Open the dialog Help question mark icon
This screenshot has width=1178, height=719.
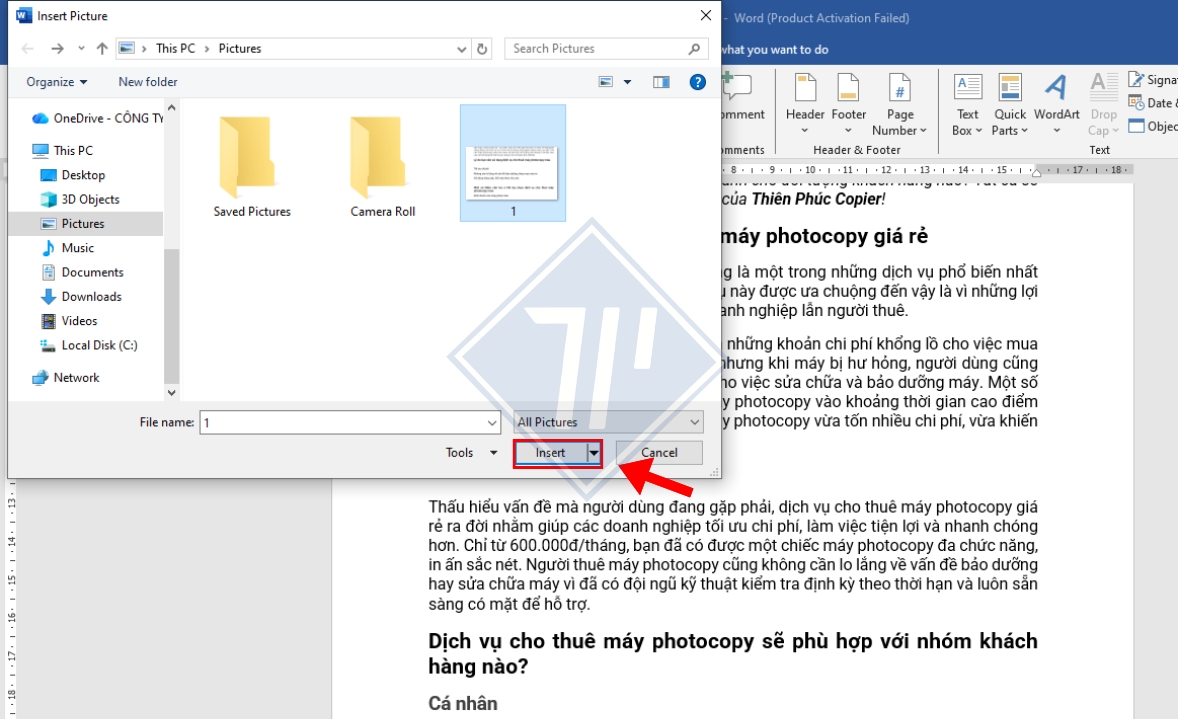pyautogui.click(x=698, y=82)
